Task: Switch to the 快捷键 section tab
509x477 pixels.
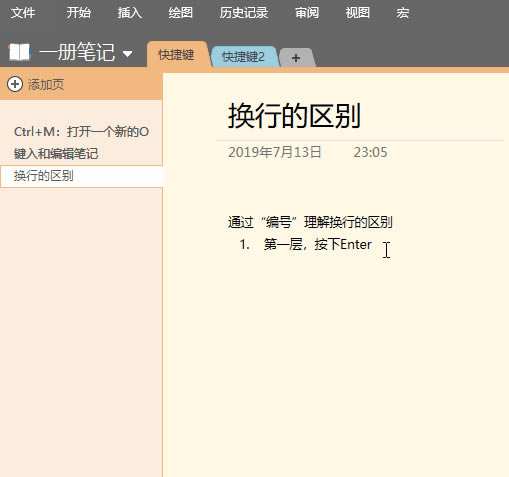Action: click(x=177, y=55)
